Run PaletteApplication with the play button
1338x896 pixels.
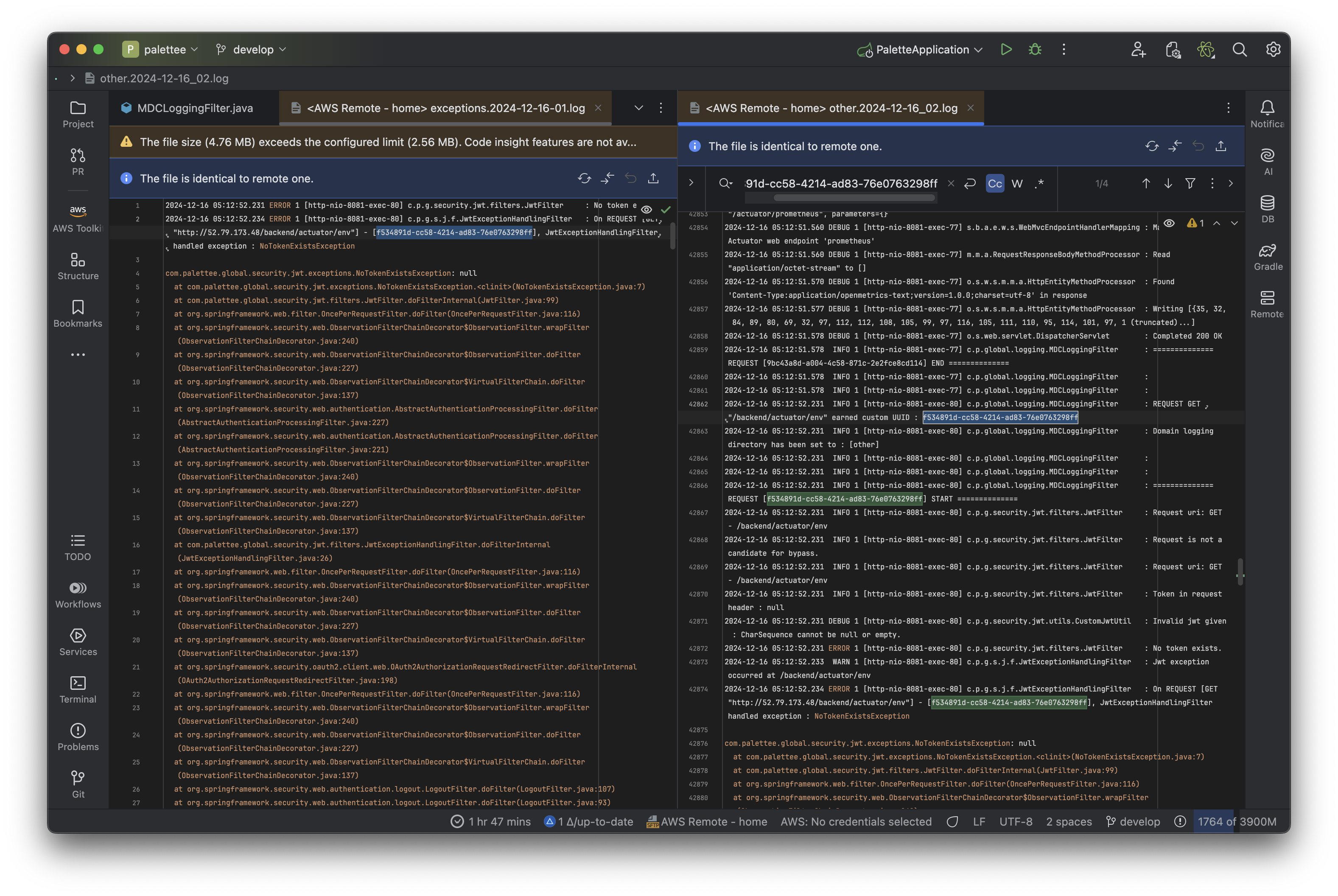(x=1006, y=49)
